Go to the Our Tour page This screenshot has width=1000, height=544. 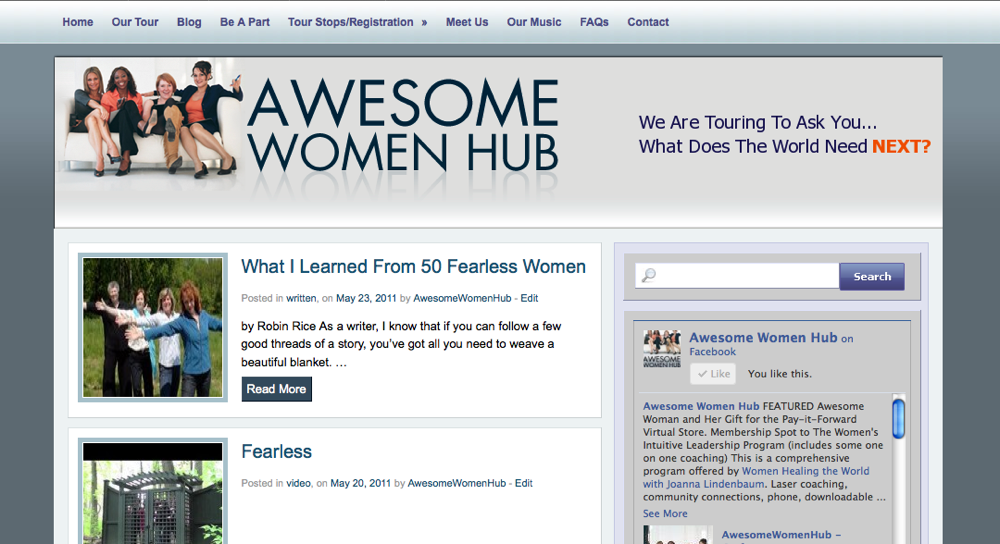click(135, 22)
